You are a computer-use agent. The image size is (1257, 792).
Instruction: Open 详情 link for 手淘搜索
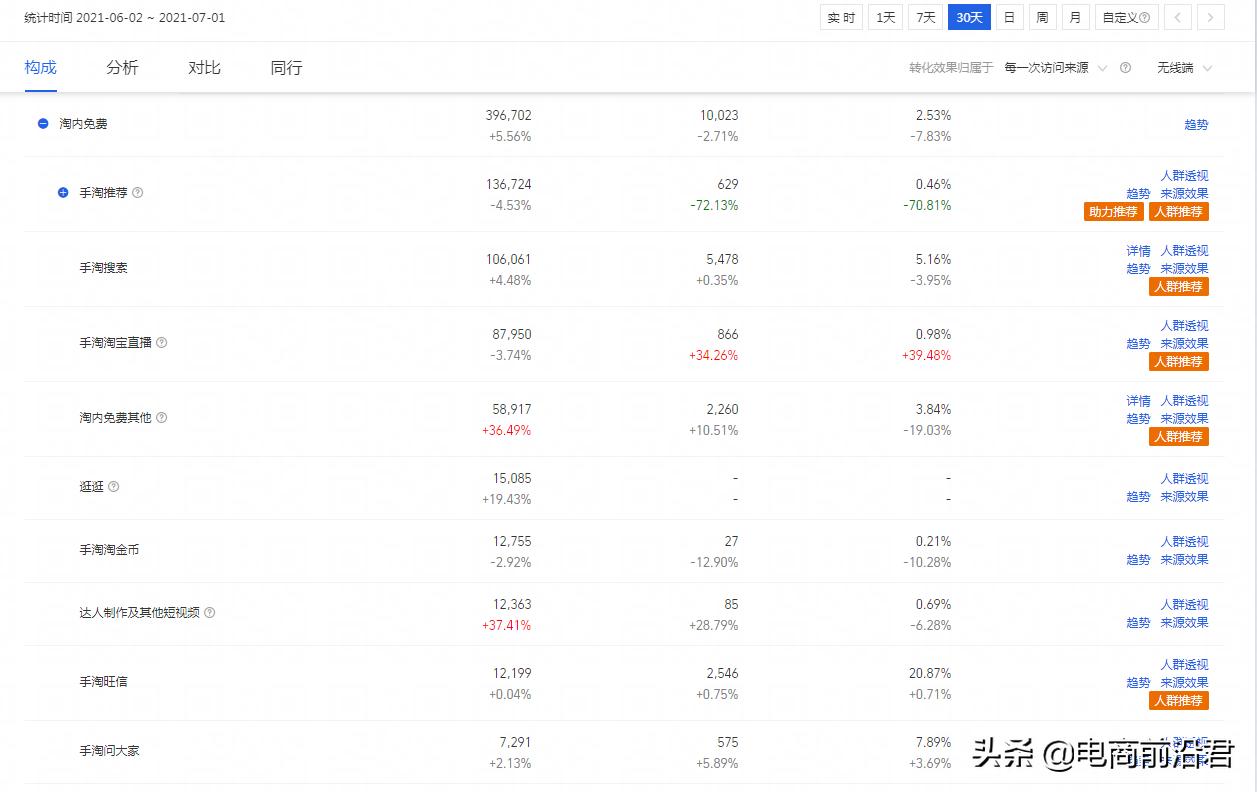pyautogui.click(x=1138, y=250)
